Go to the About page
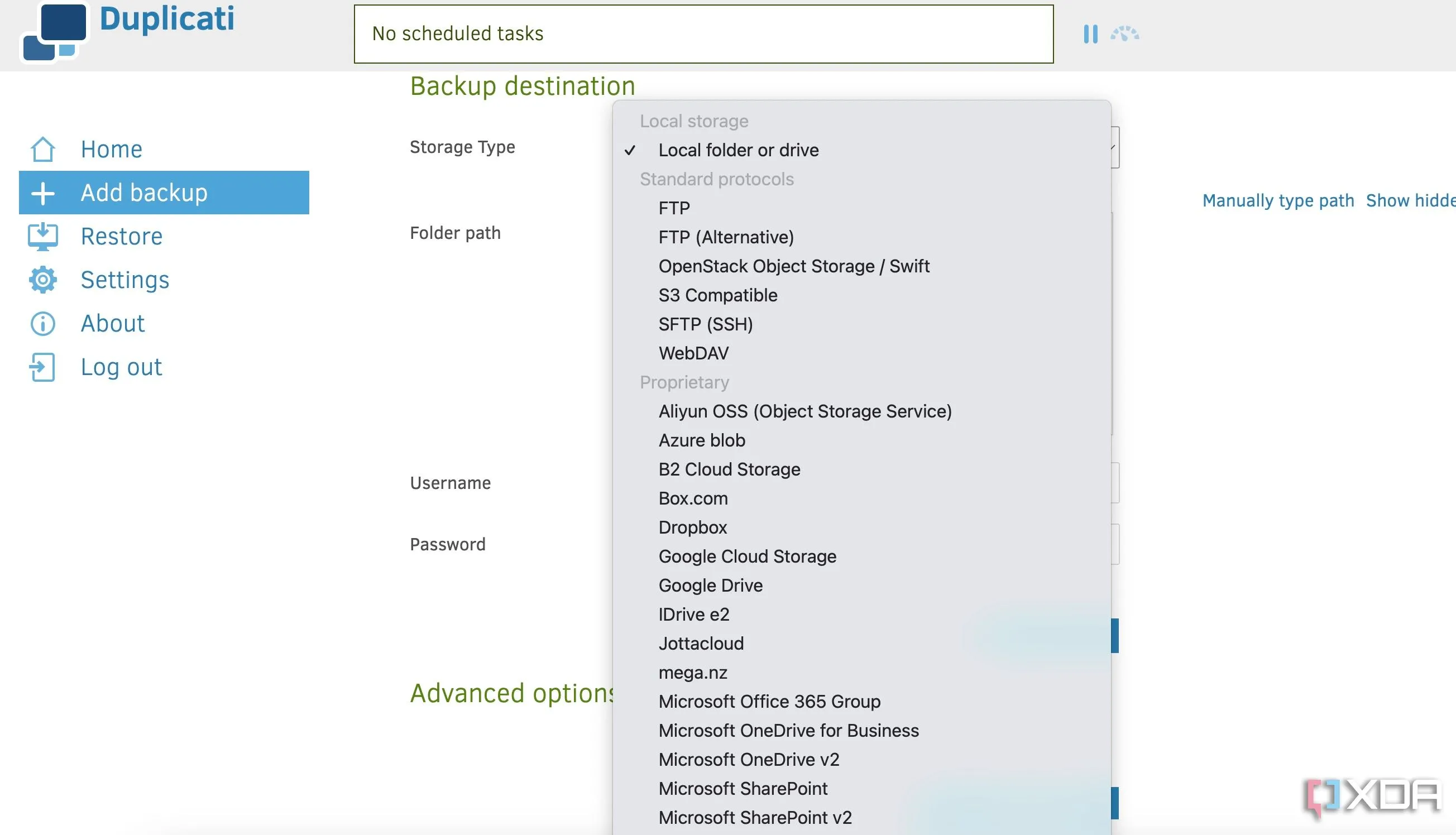 point(112,323)
